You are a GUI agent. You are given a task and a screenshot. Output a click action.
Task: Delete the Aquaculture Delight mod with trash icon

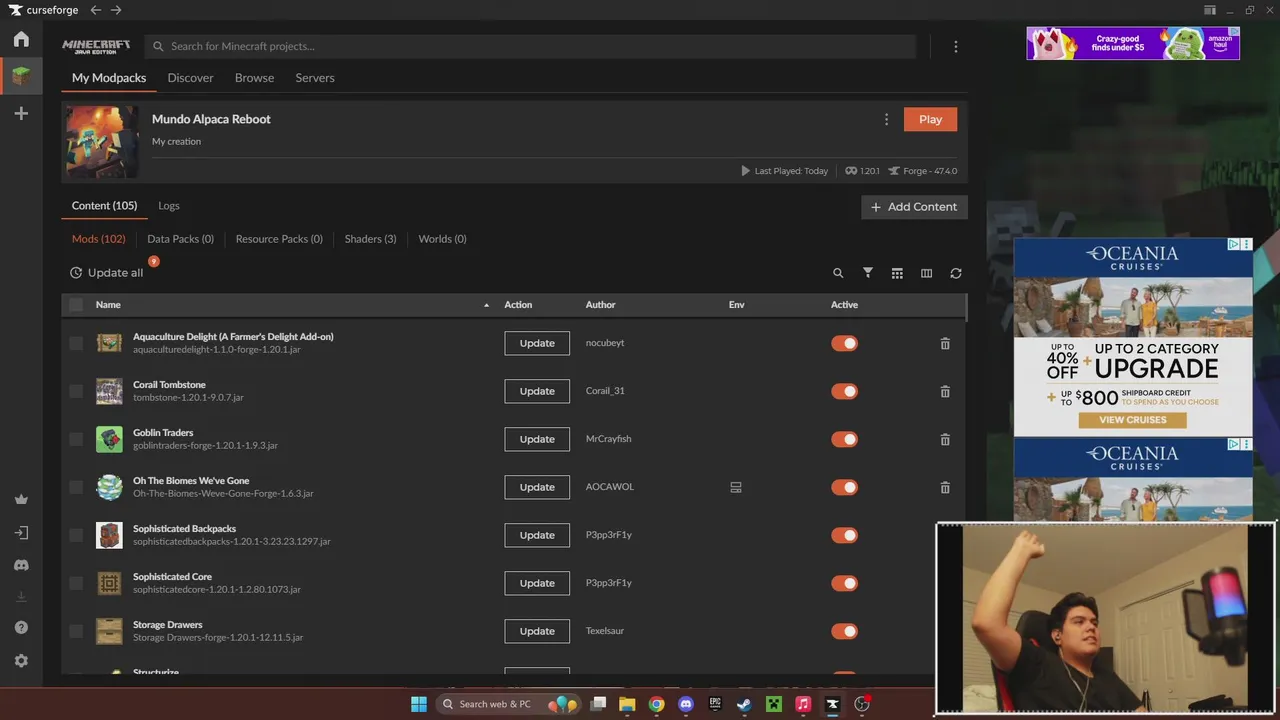point(945,343)
